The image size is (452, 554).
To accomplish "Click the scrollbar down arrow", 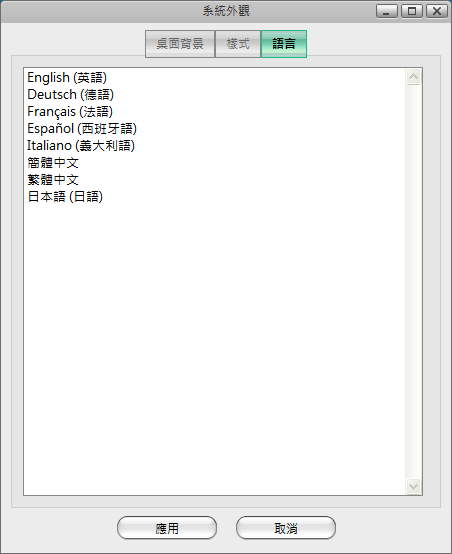I will click(413, 487).
